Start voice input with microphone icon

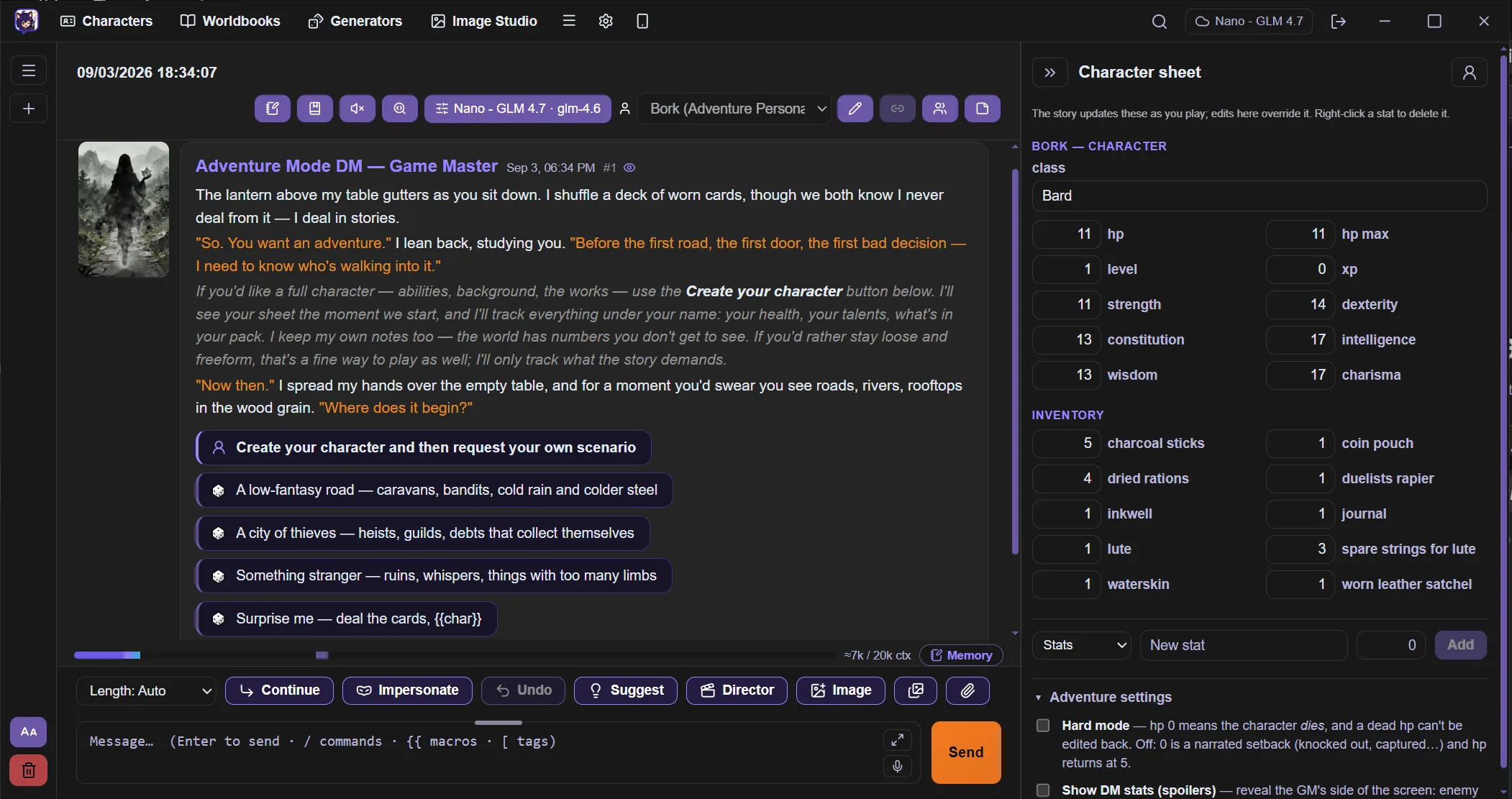tap(898, 767)
